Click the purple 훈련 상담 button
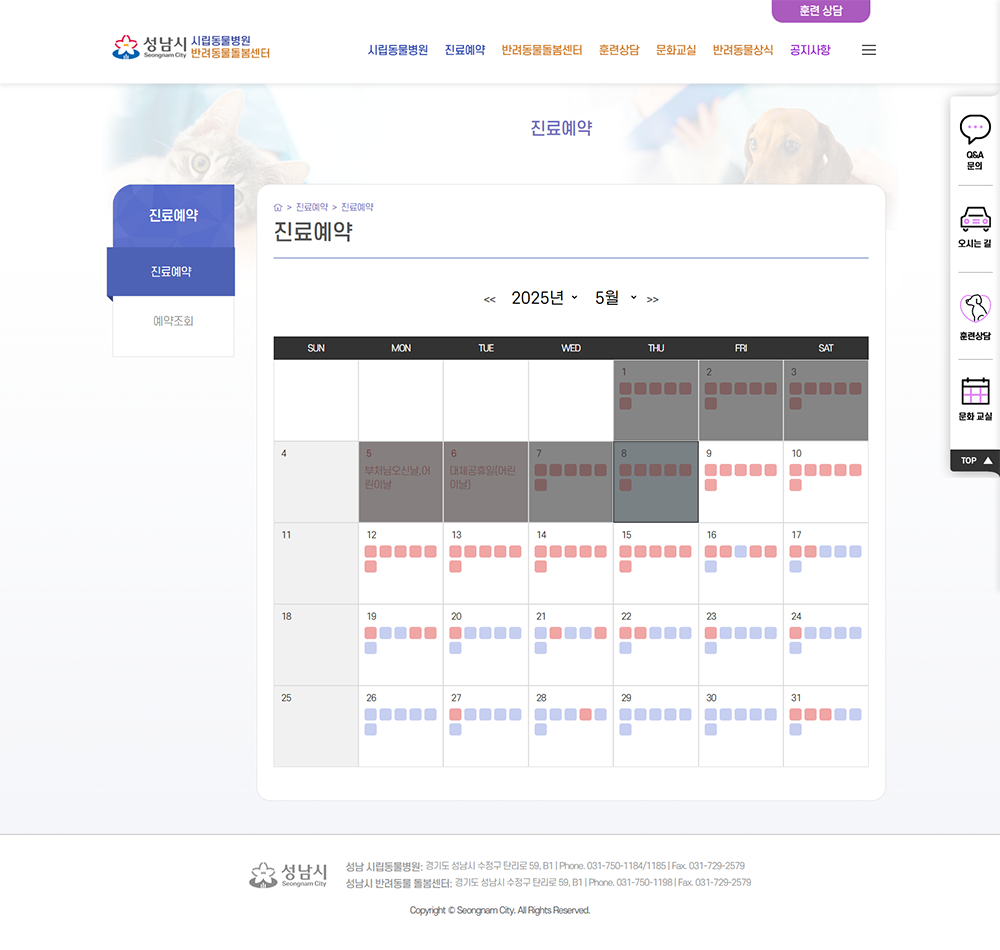The image size is (1000, 950). point(820,11)
